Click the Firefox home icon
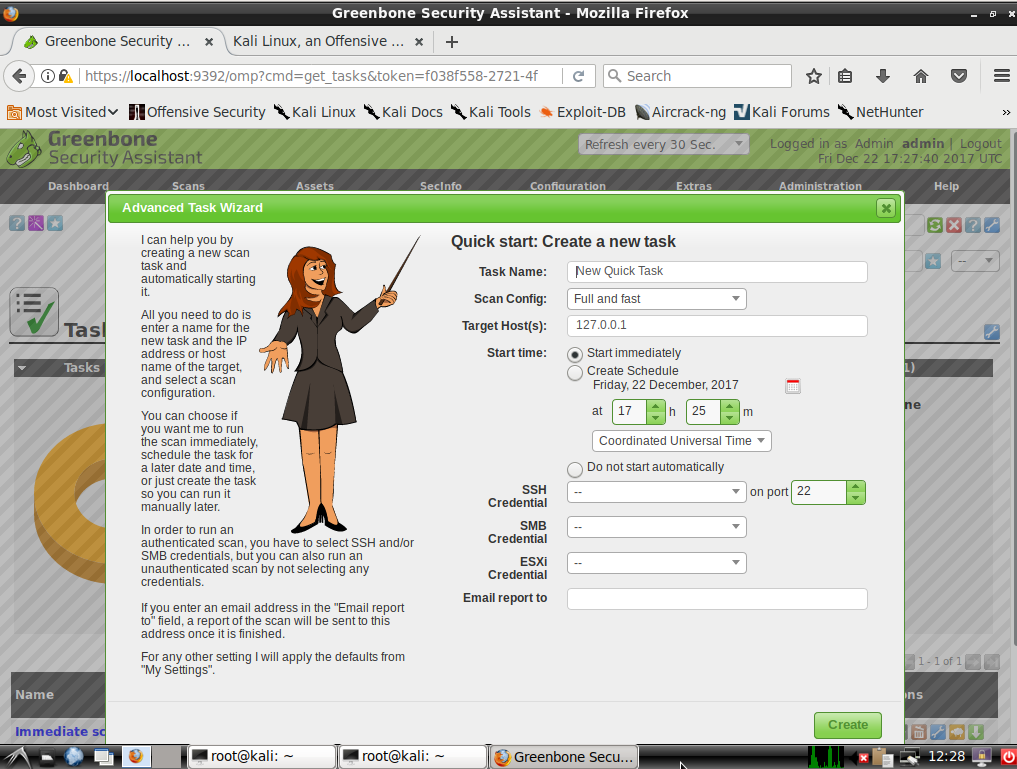 (x=921, y=76)
